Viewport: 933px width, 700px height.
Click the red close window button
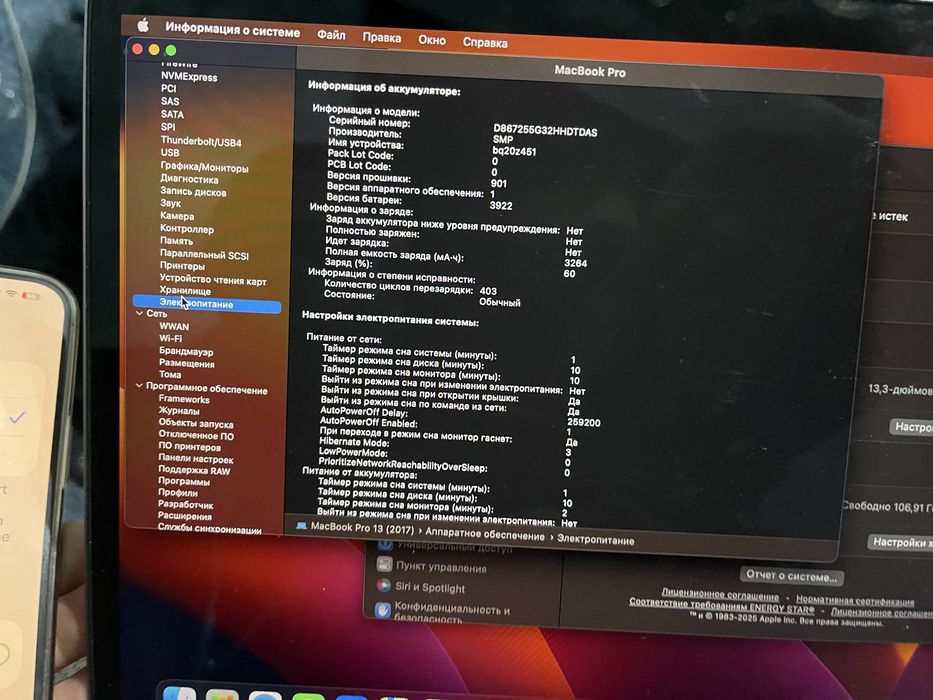point(137,49)
